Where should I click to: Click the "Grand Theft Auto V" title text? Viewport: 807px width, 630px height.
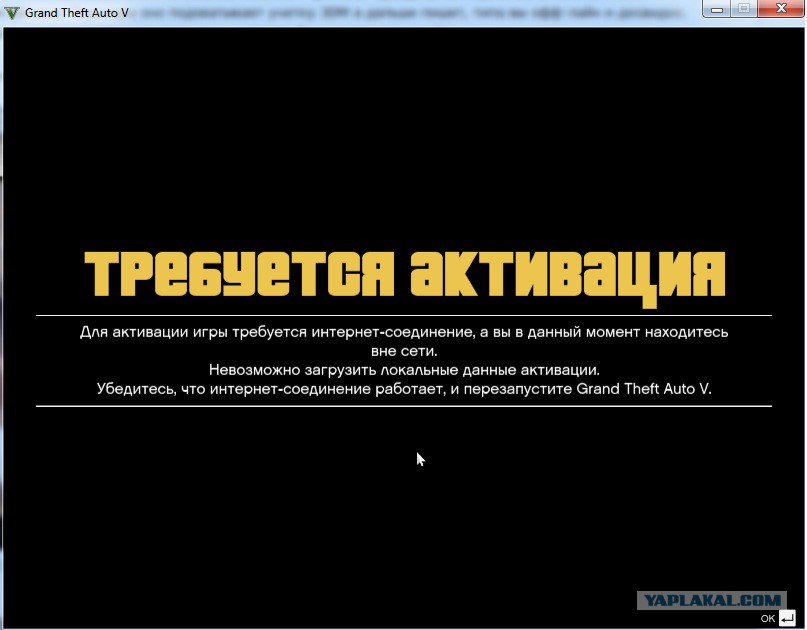[77, 13]
